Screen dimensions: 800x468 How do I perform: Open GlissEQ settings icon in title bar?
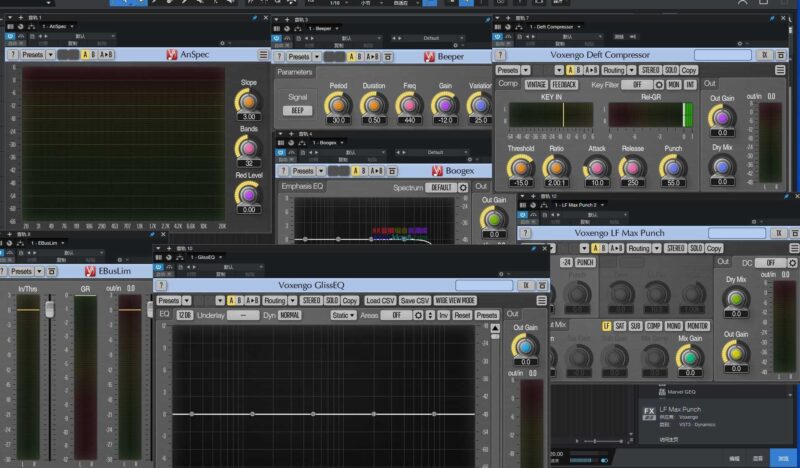click(x=542, y=285)
